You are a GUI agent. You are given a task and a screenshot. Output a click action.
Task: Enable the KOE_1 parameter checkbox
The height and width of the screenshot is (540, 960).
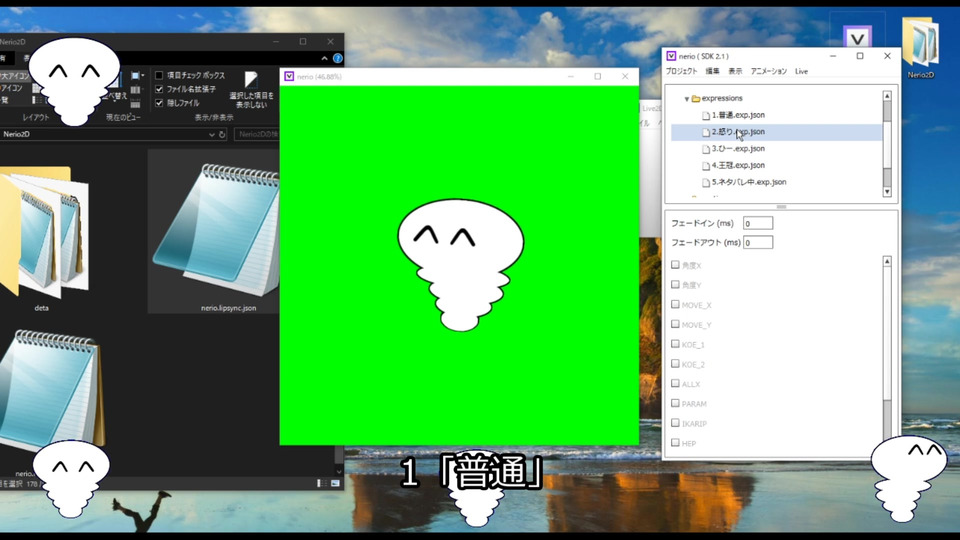pyautogui.click(x=675, y=344)
